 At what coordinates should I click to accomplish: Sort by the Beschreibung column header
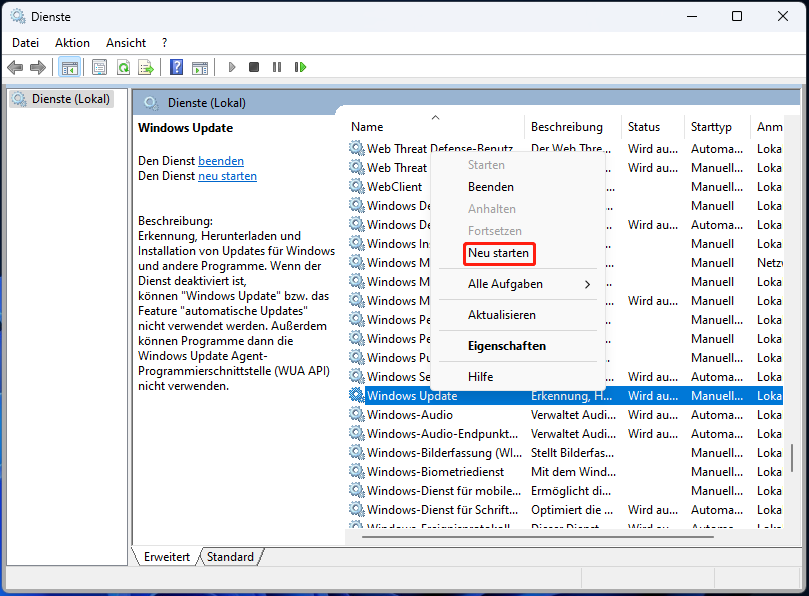tap(573, 126)
